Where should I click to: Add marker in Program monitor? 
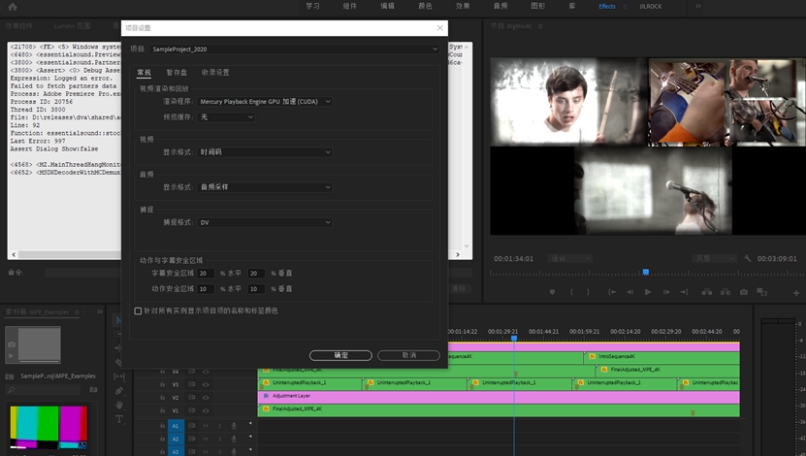(552, 292)
